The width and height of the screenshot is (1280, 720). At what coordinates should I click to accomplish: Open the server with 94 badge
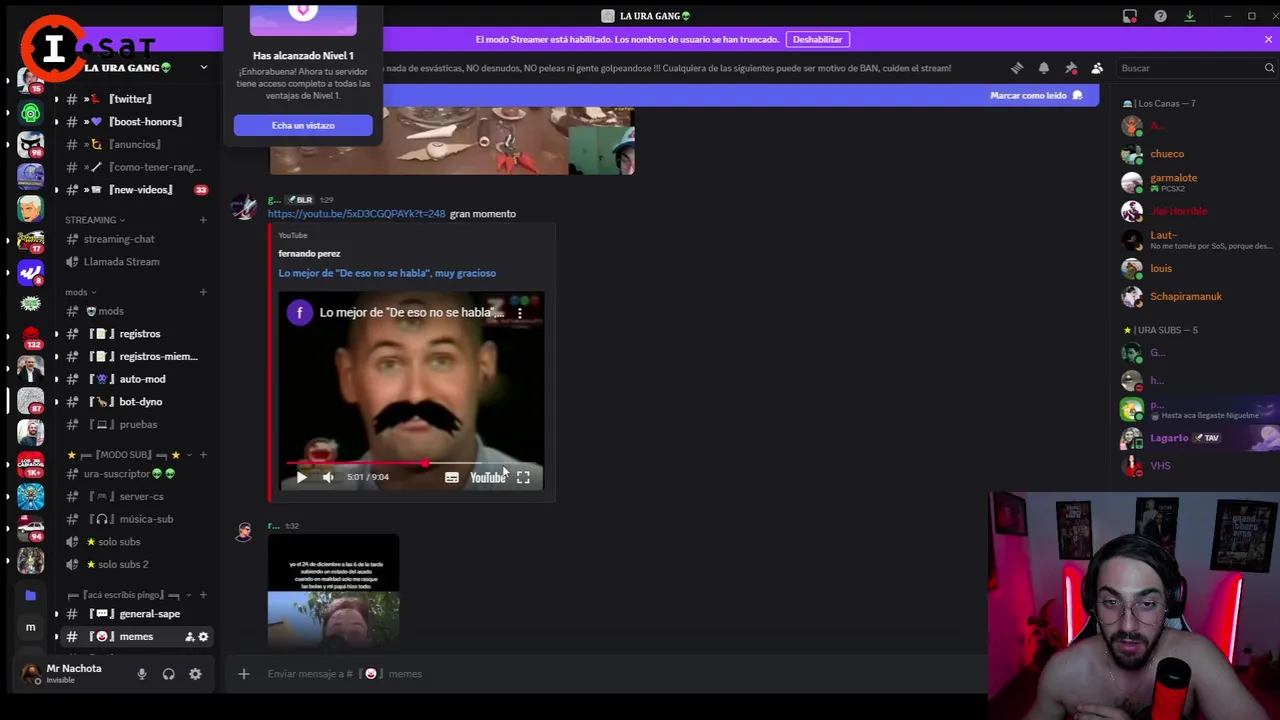point(30,529)
